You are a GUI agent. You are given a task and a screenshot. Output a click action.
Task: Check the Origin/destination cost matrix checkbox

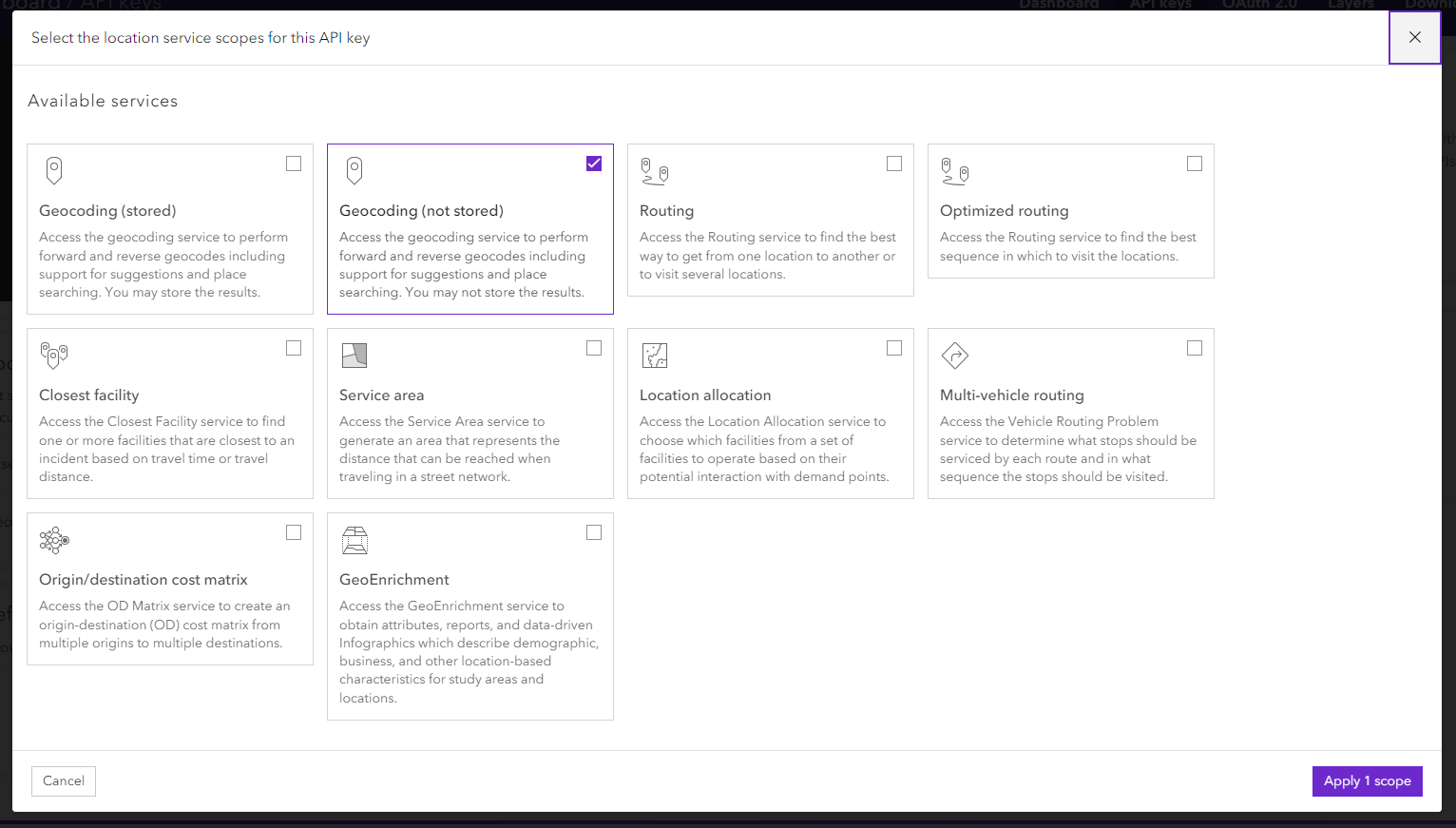[x=294, y=532]
